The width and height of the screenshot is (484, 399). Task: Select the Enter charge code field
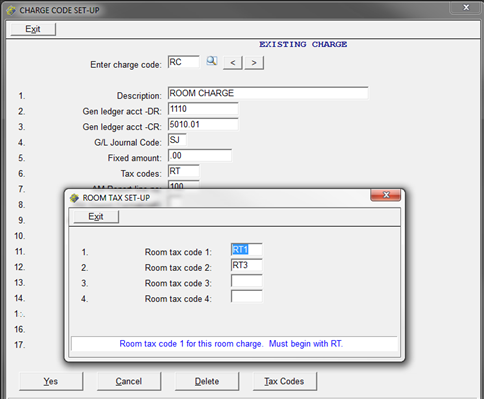point(184,62)
